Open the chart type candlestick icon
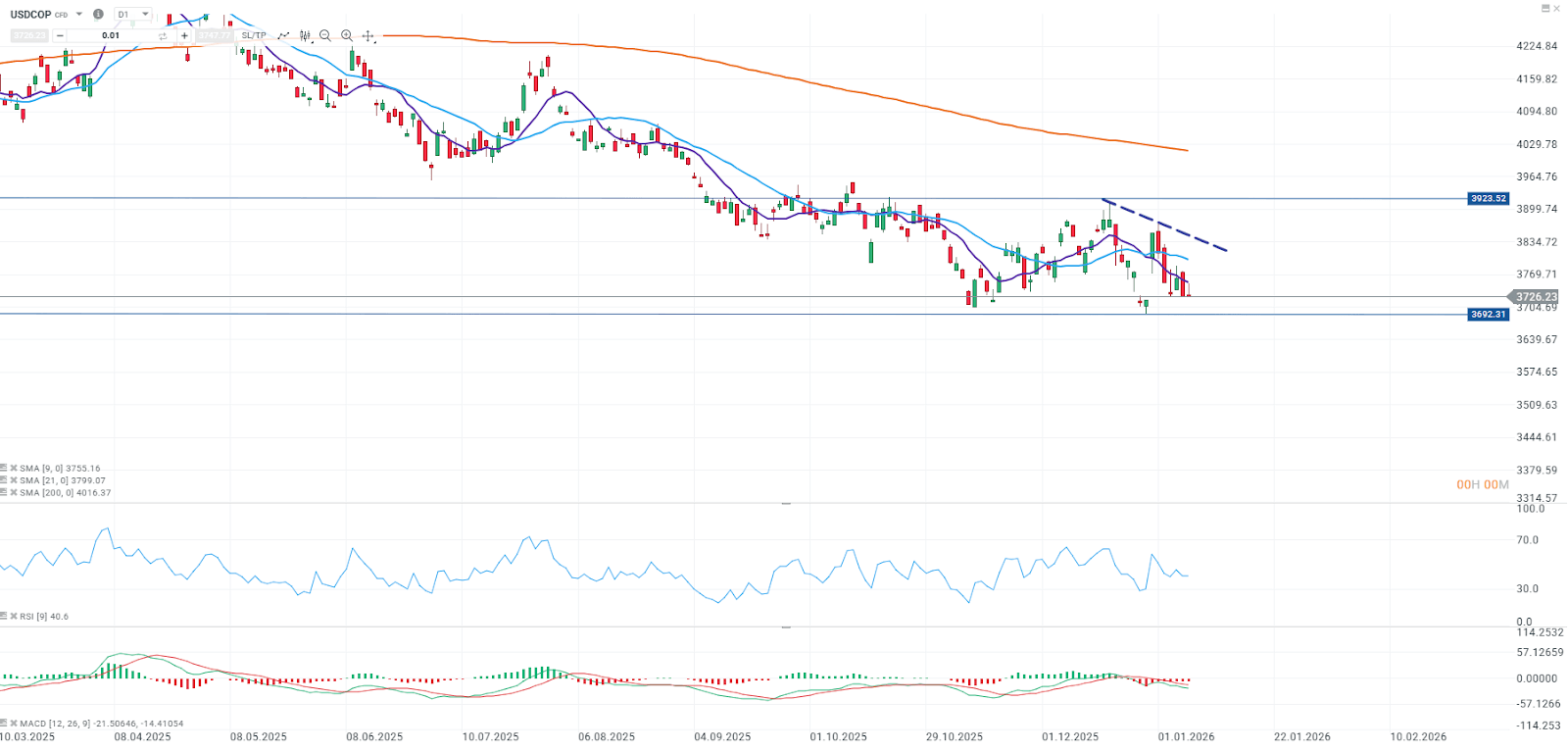The height and width of the screenshot is (751, 1568). (306, 35)
